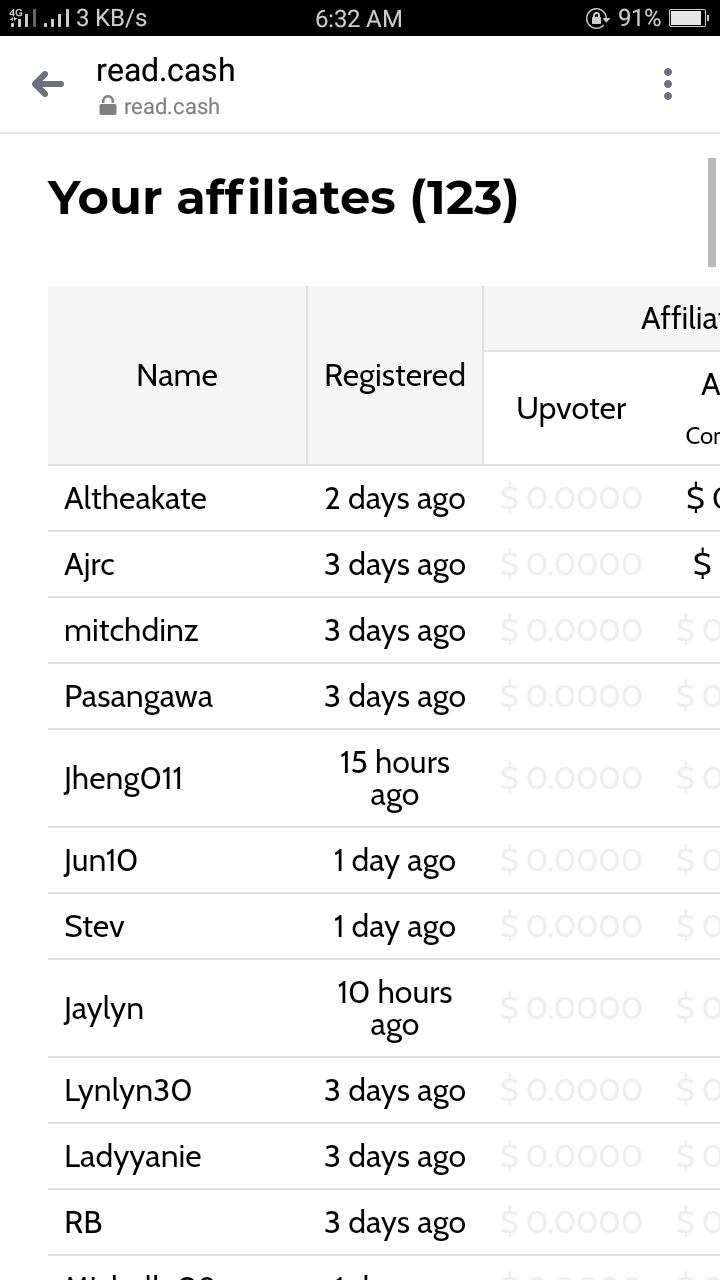Open Lynlyn30's affiliate entry

click(x=128, y=1090)
